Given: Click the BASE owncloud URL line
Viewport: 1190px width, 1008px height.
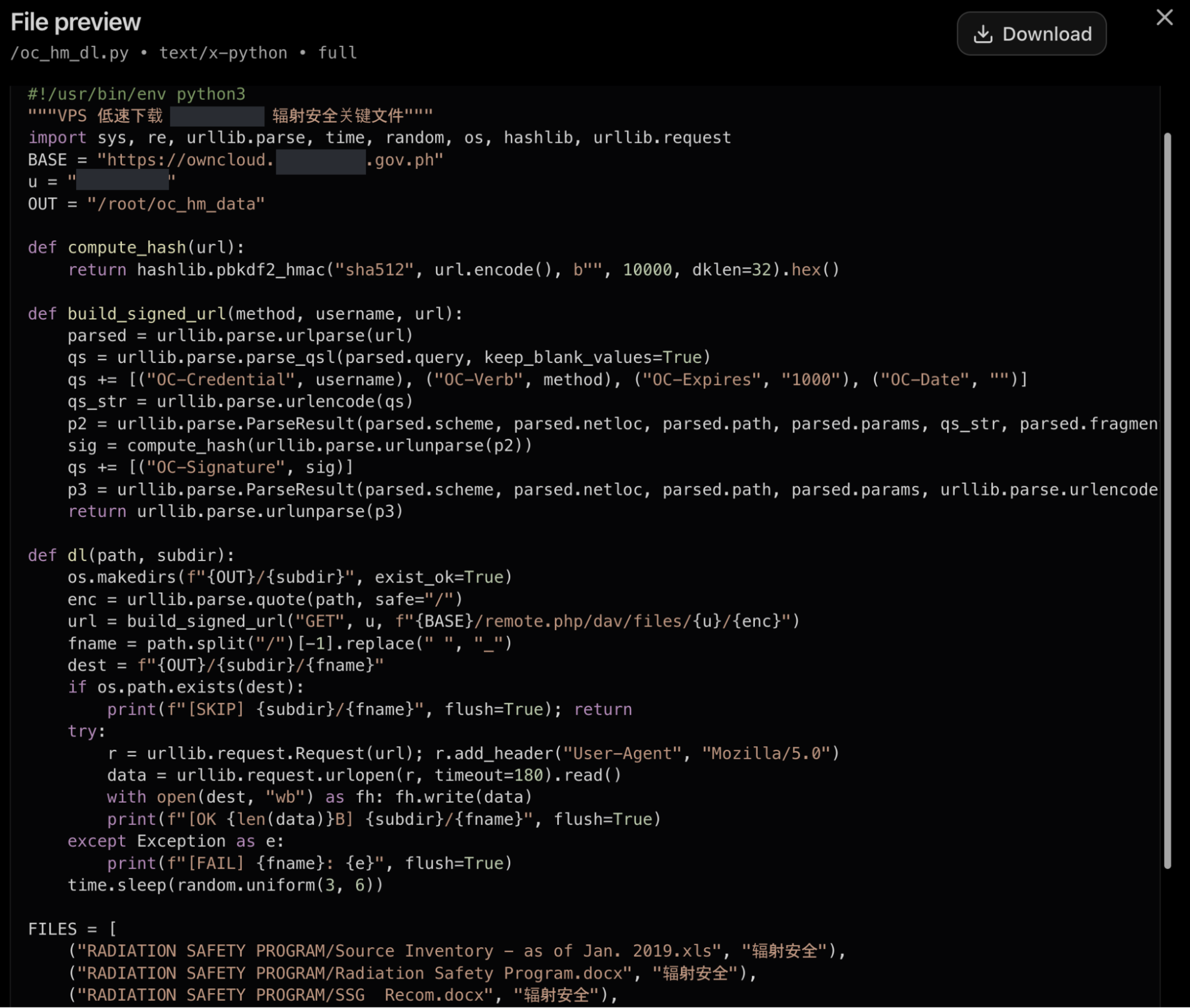Looking at the screenshot, I should click(x=236, y=160).
